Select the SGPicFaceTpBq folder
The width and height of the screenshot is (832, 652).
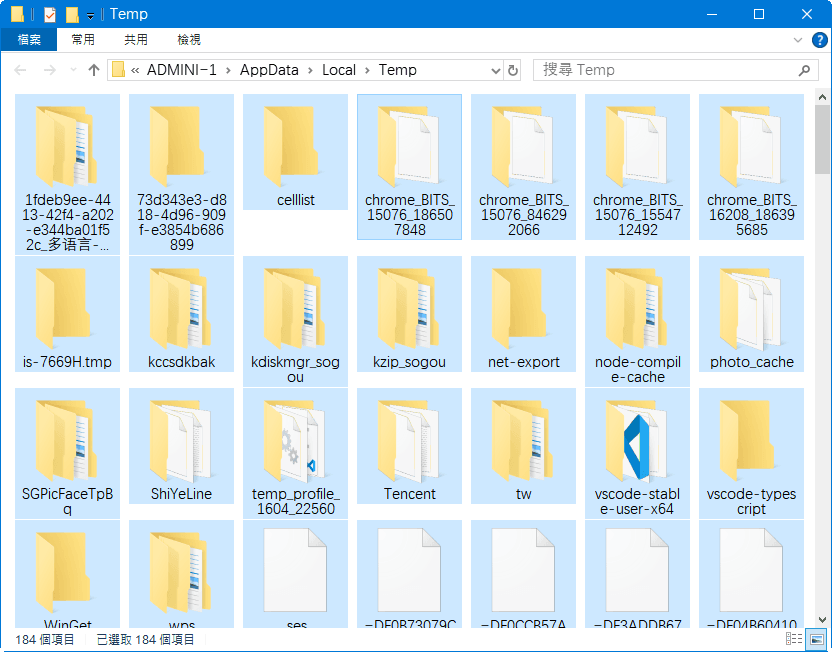[x=67, y=454]
